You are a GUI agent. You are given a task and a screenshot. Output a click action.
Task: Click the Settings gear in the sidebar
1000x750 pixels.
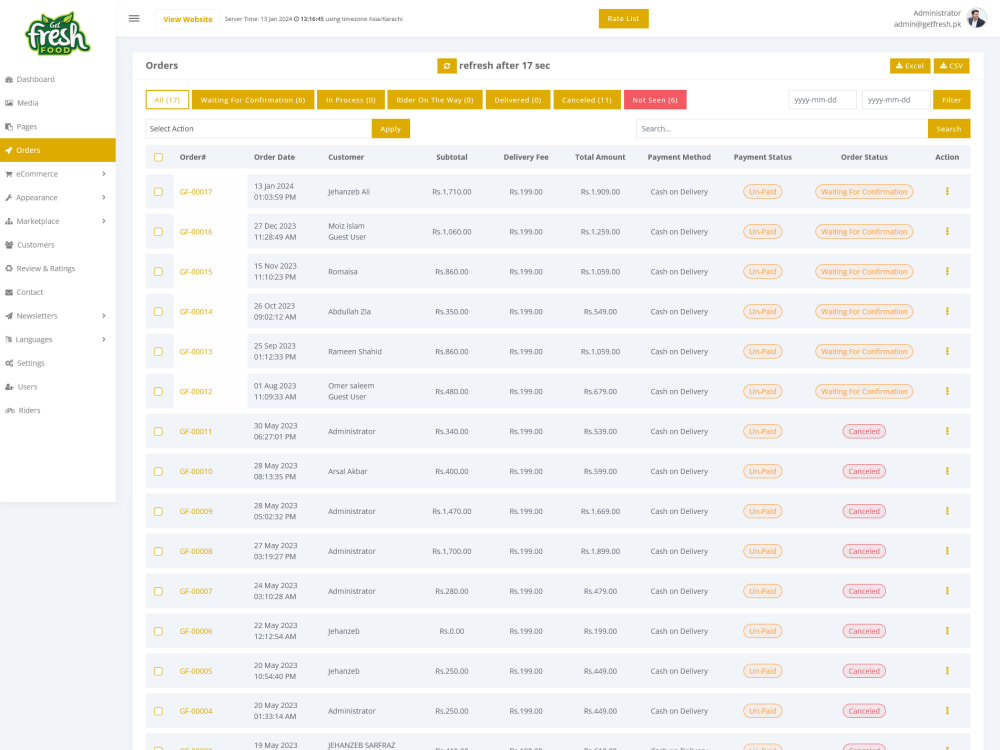(10, 362)
